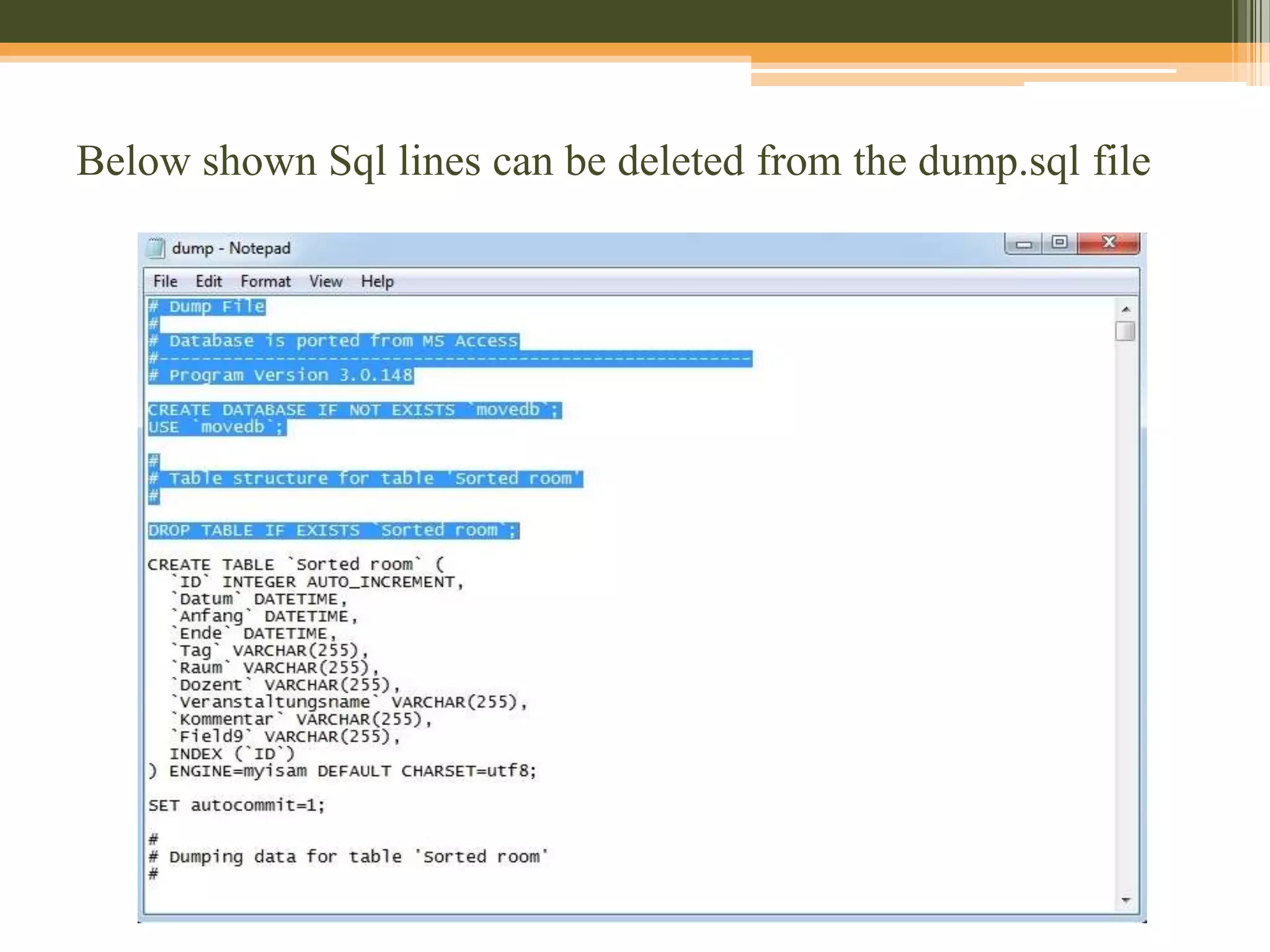The width and height of the screenshot is (1270, 952).
Task: Click '`ID` INTEGER AUTO_INCREMENT,' line
Action: (x=317, y=582)
